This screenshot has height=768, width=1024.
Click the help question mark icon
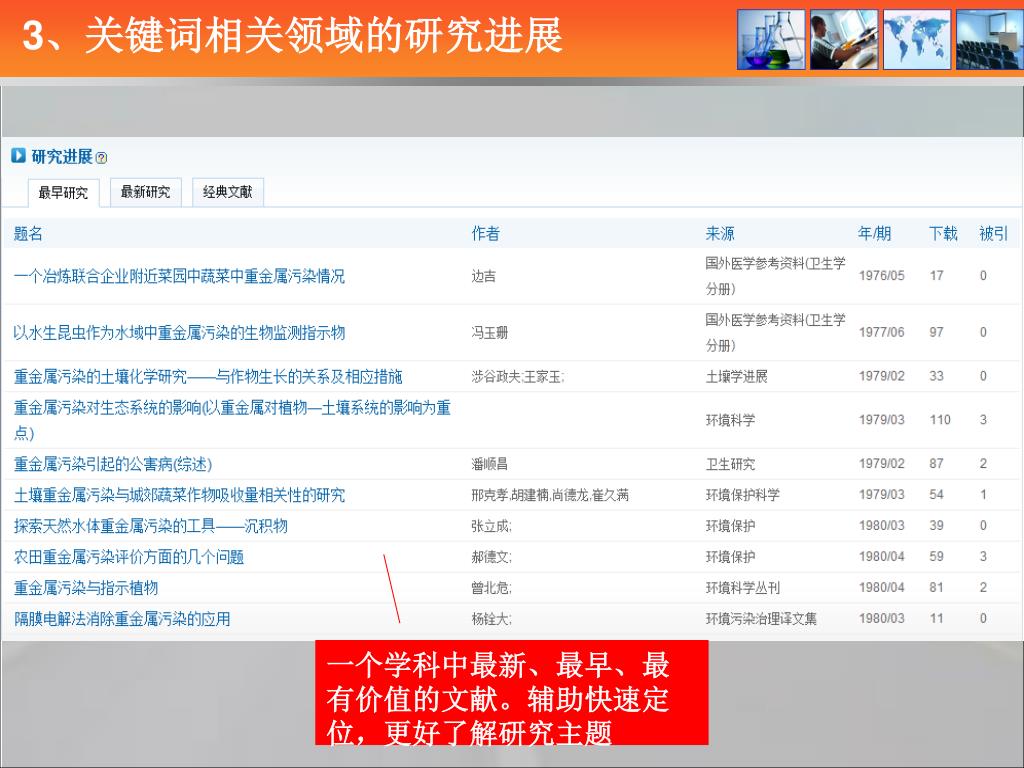101,158
